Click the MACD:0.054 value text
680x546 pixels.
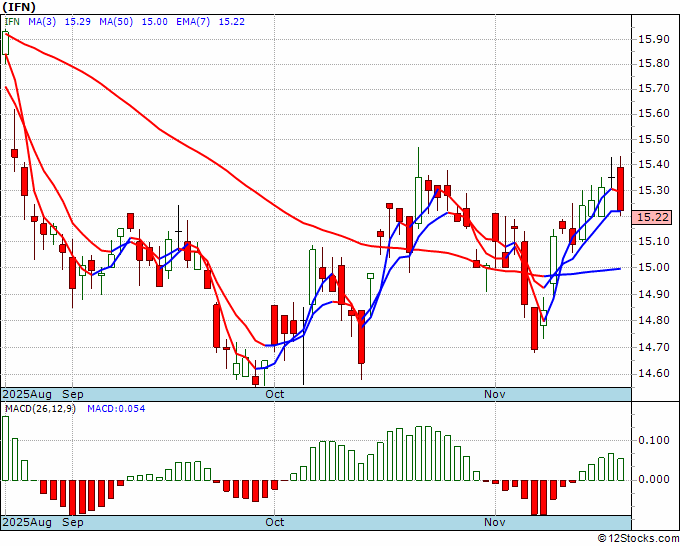pos(116,409)
